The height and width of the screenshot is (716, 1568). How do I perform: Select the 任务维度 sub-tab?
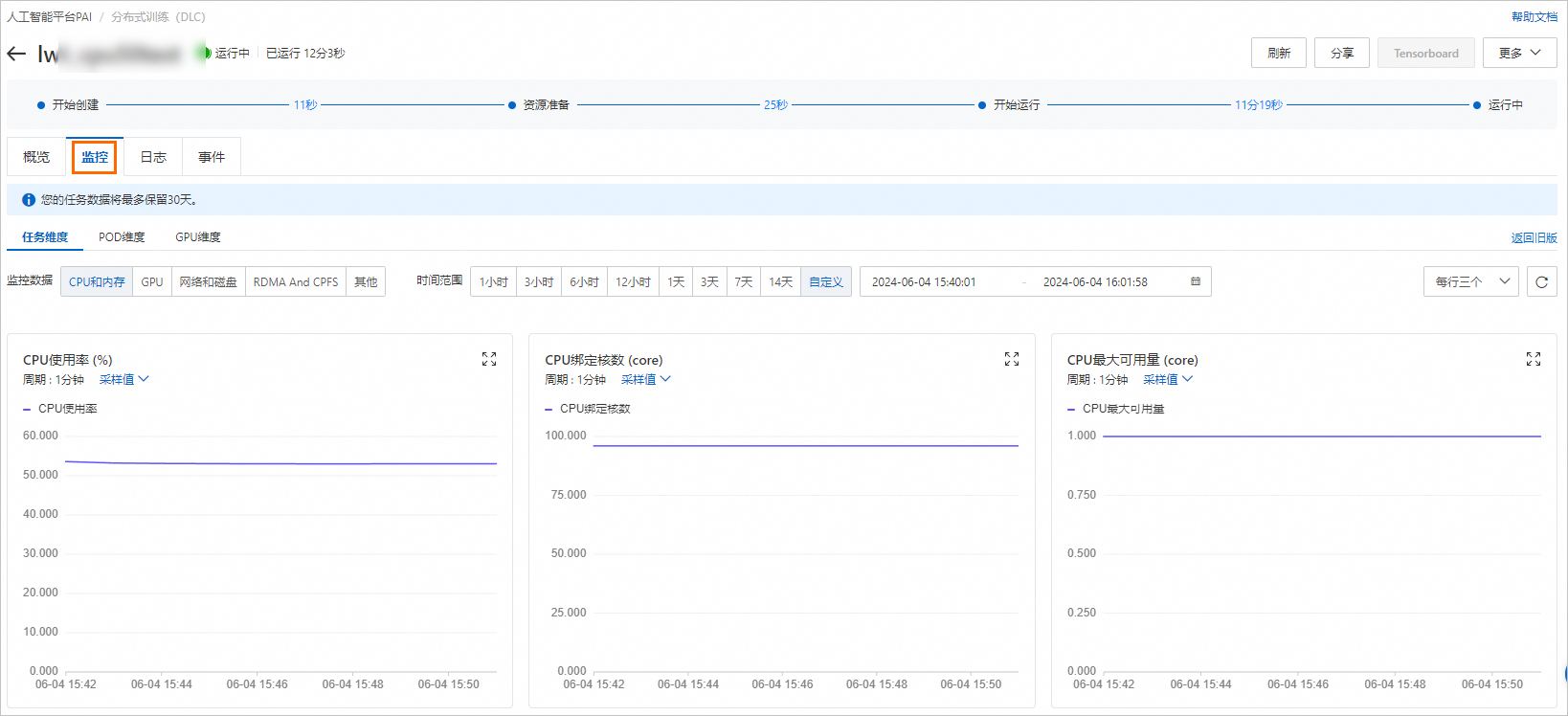(x=45, y=236)
